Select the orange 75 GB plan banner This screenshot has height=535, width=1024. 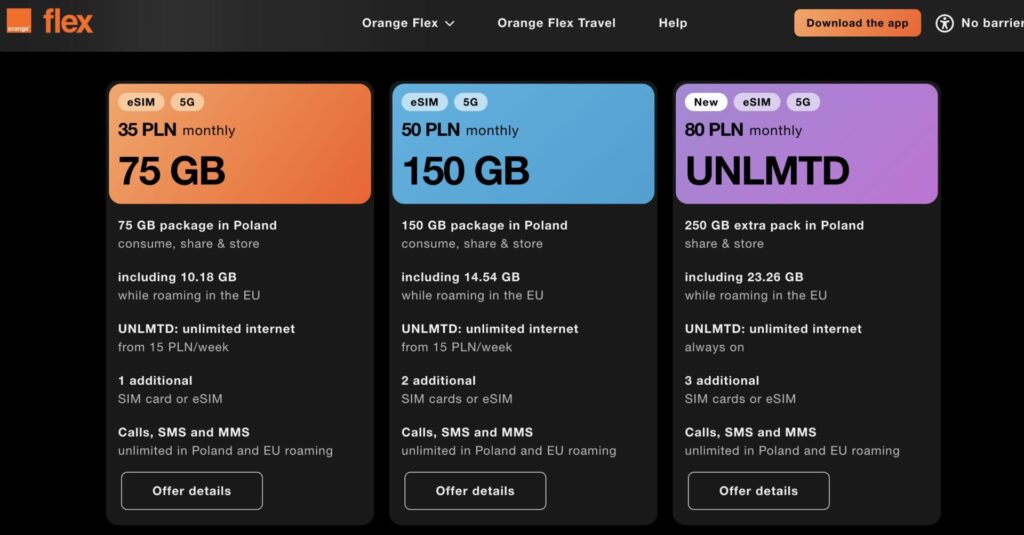click(x=240, y=160)
